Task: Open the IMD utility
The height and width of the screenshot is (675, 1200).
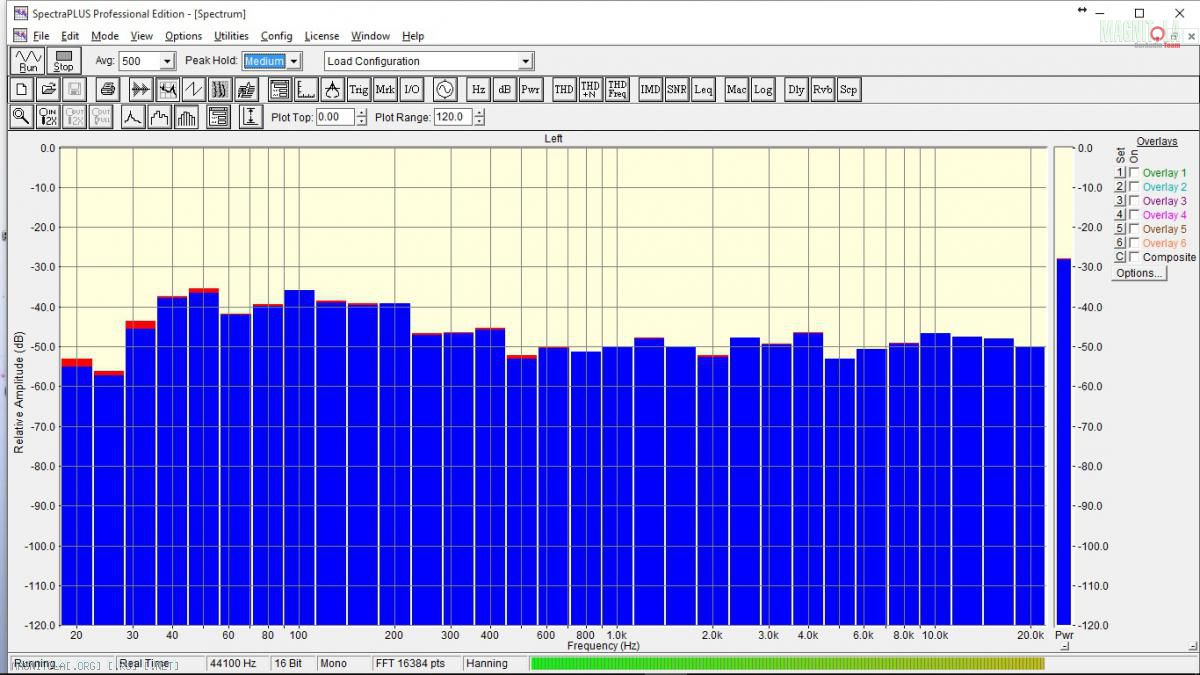Action: click(x=650, y=89)
